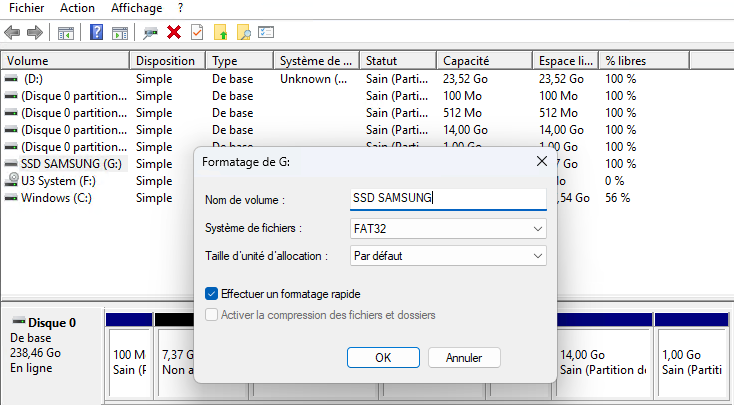734x405 pixels.
Task: Click the Statut column header
Action: [x=398, y=61]
